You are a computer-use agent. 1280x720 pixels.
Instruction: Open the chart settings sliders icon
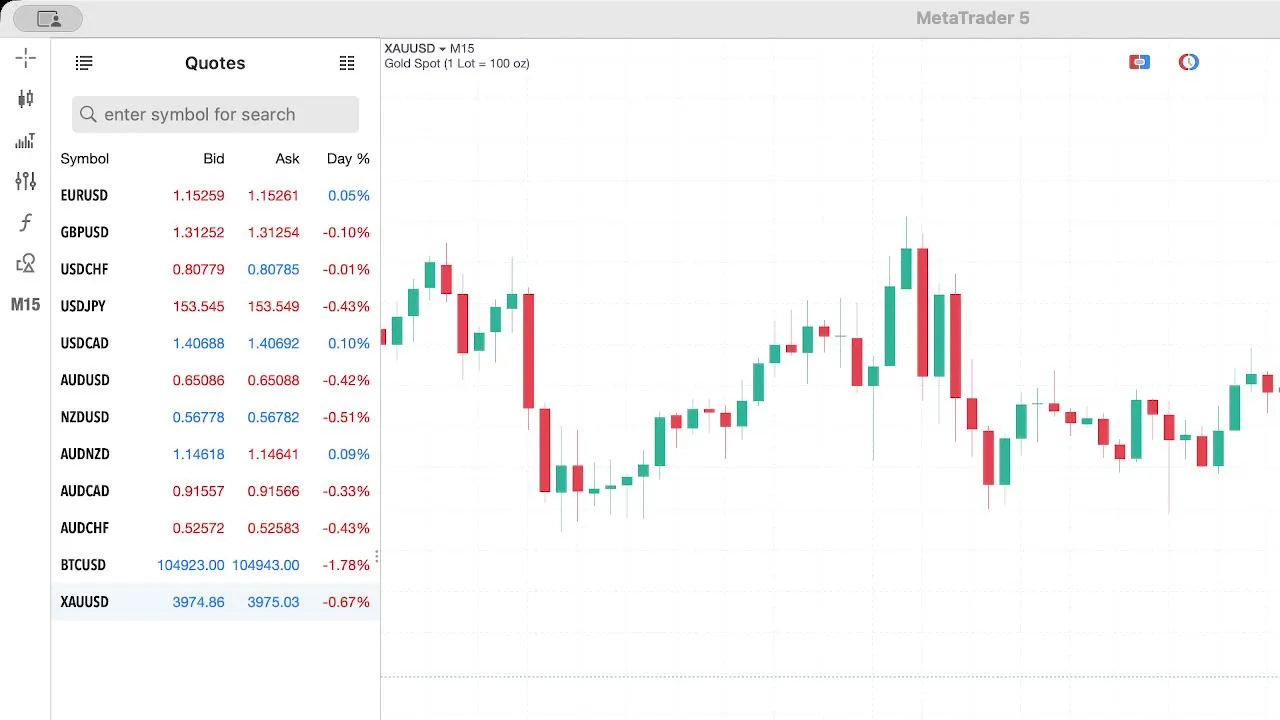coord(26,181)
